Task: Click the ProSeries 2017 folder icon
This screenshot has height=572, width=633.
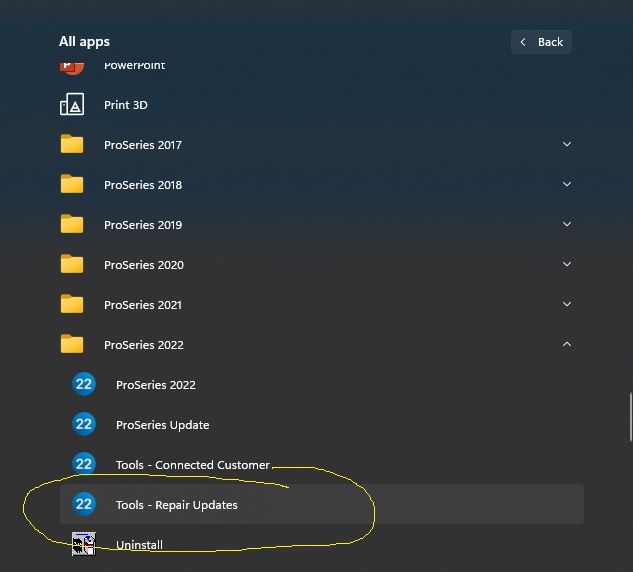Action: click(x=72, y=145)
